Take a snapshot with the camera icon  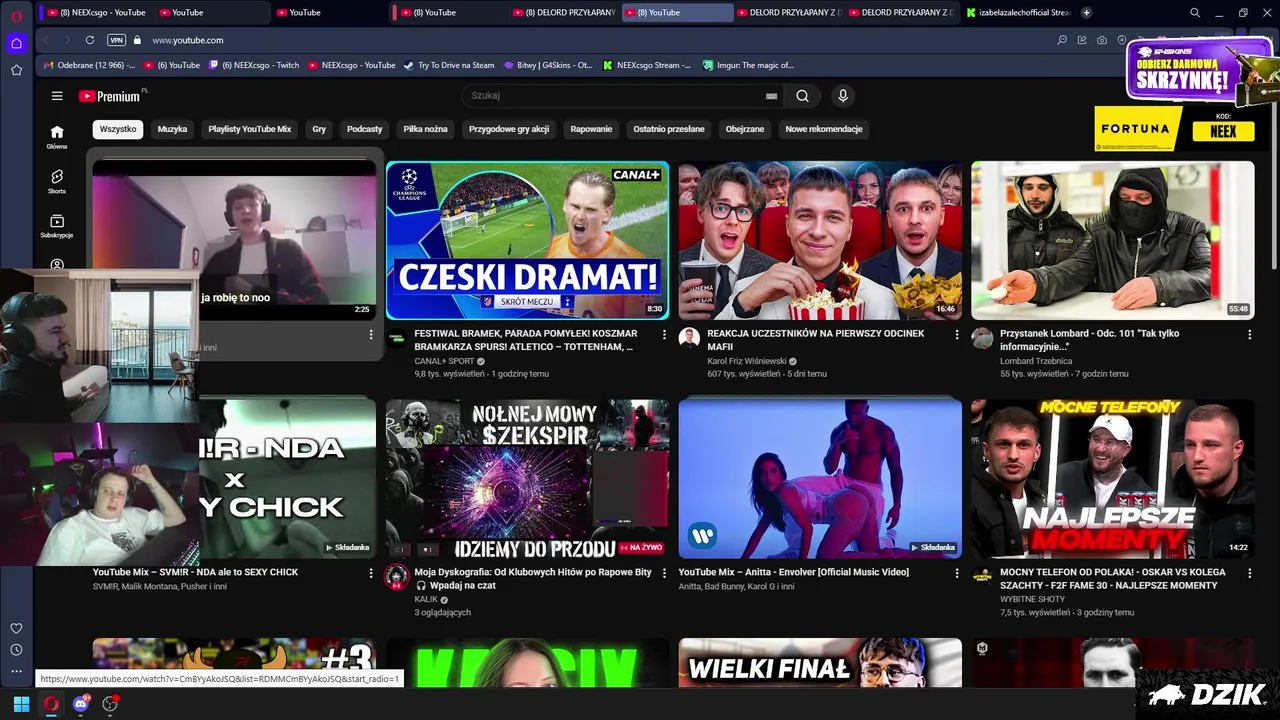(1102, 40)
